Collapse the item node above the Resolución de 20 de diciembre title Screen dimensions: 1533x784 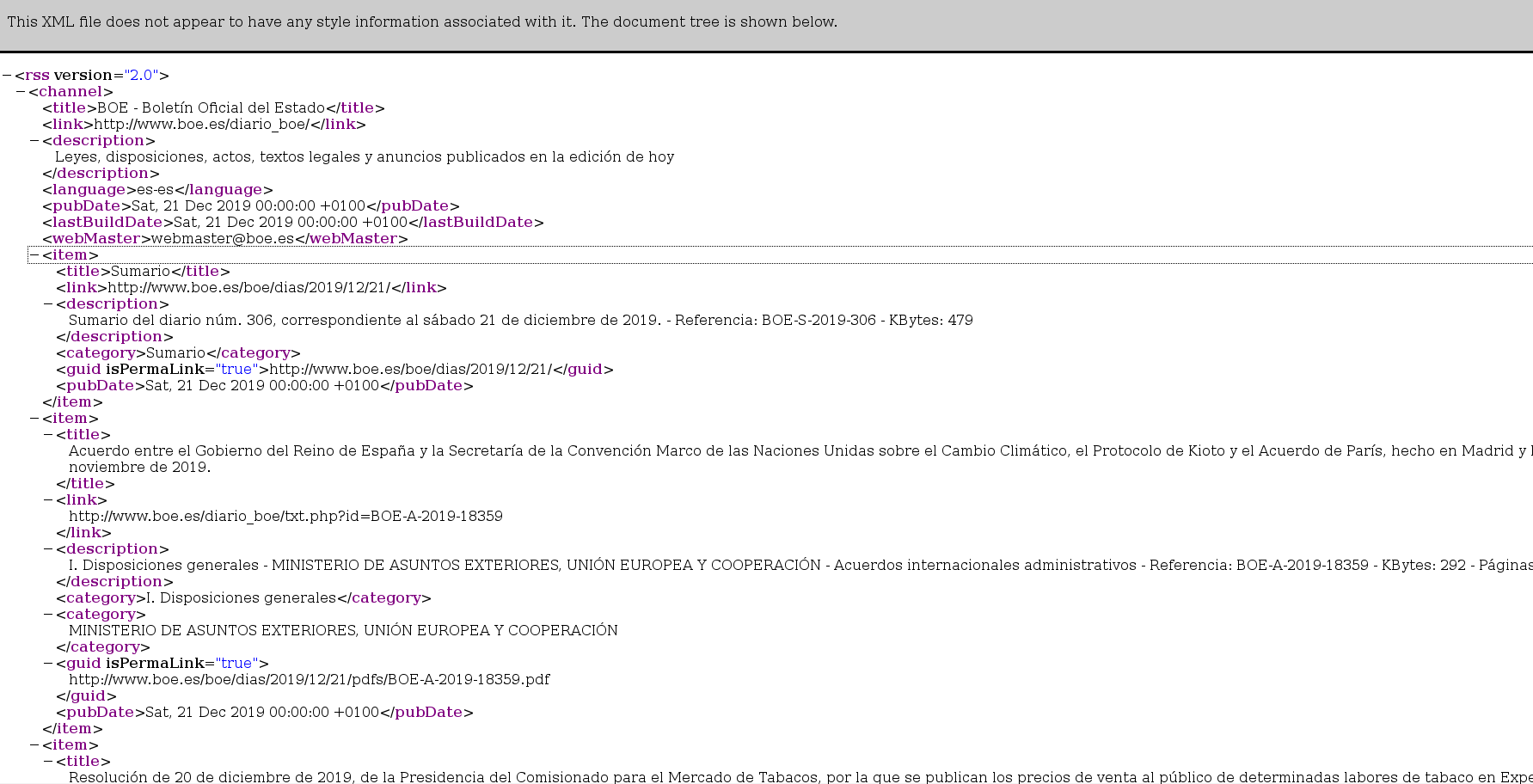click(34, 745)
